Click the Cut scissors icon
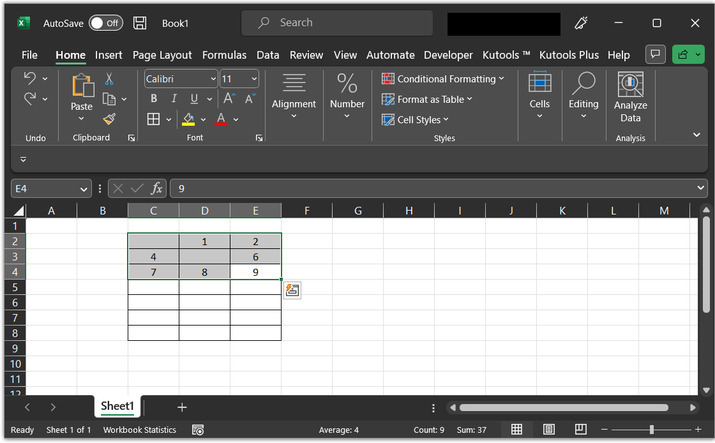715x443 pixels. click(109, 79)
